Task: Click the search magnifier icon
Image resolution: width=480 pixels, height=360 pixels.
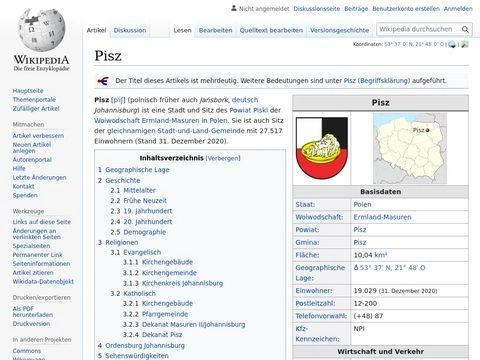Action: pyautogui.click(x=465, y=30)
